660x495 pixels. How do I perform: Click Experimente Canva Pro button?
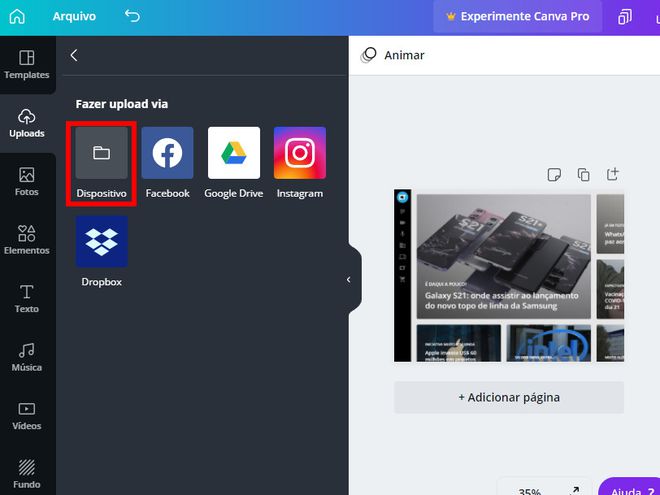[518, 16]
